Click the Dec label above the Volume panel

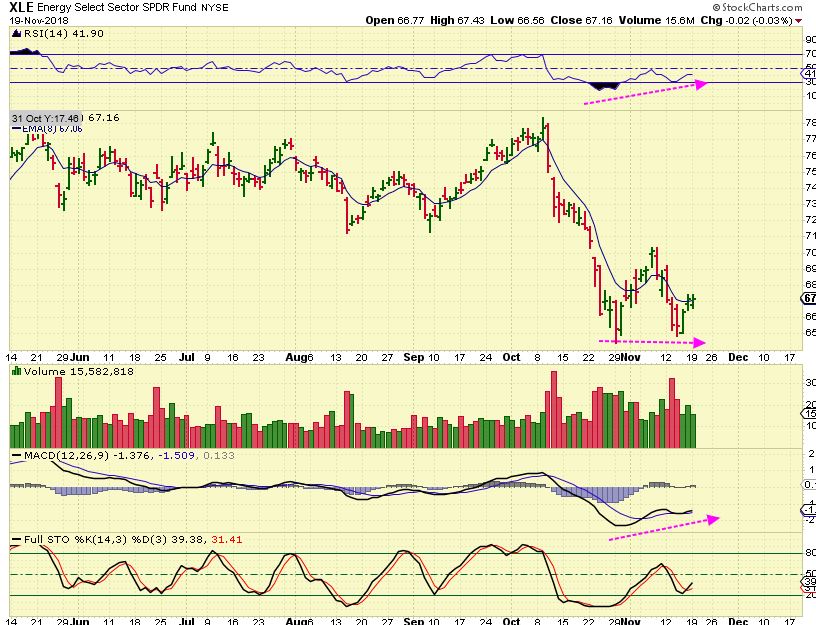(x=738, y=358)
